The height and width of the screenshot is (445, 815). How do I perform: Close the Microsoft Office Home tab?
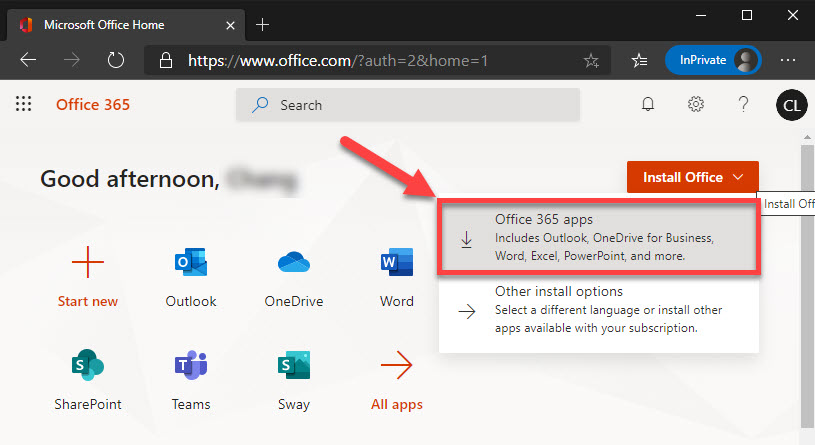coord(230,25)
